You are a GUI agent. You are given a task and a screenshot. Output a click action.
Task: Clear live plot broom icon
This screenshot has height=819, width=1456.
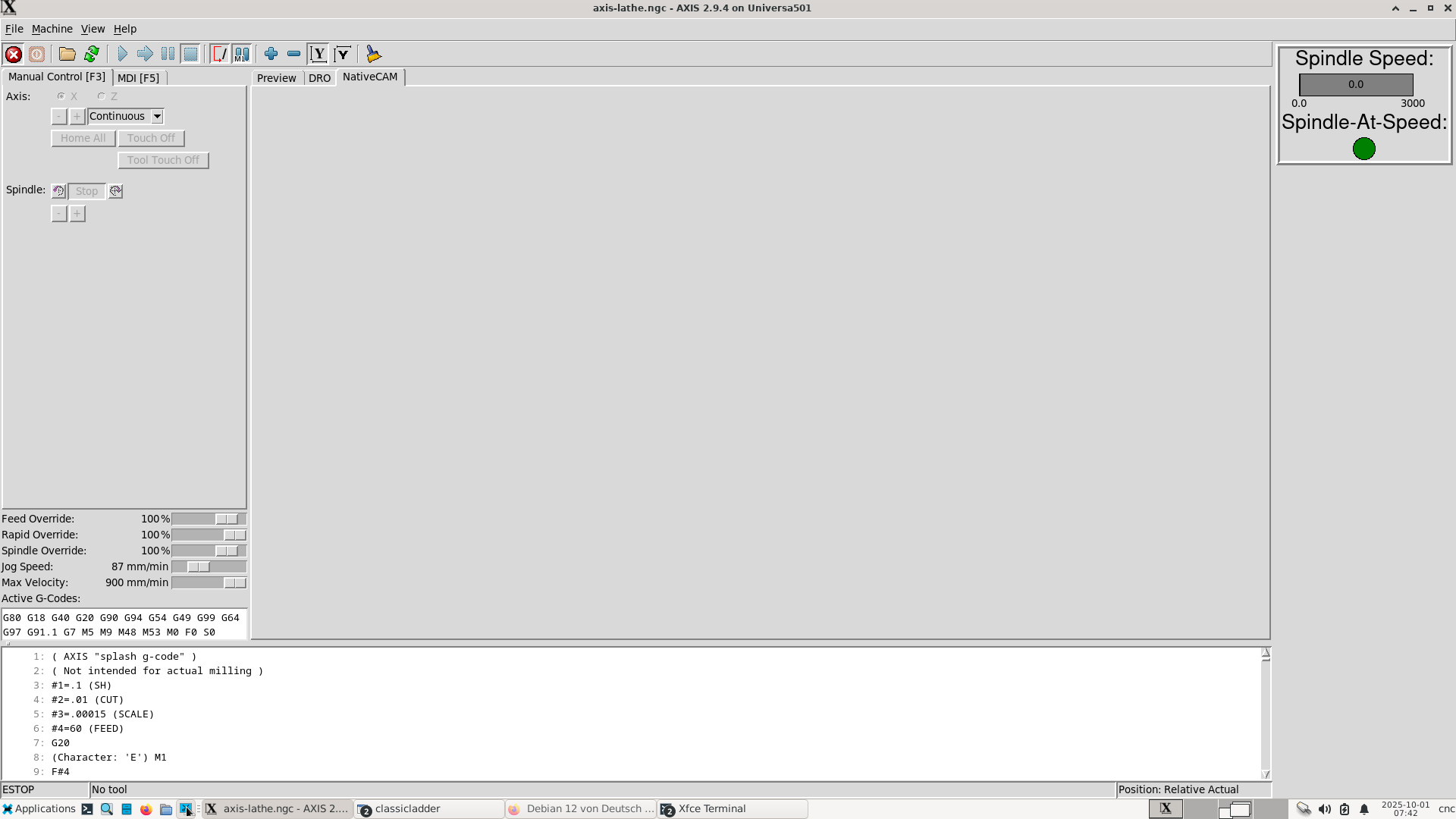point(373,54)
